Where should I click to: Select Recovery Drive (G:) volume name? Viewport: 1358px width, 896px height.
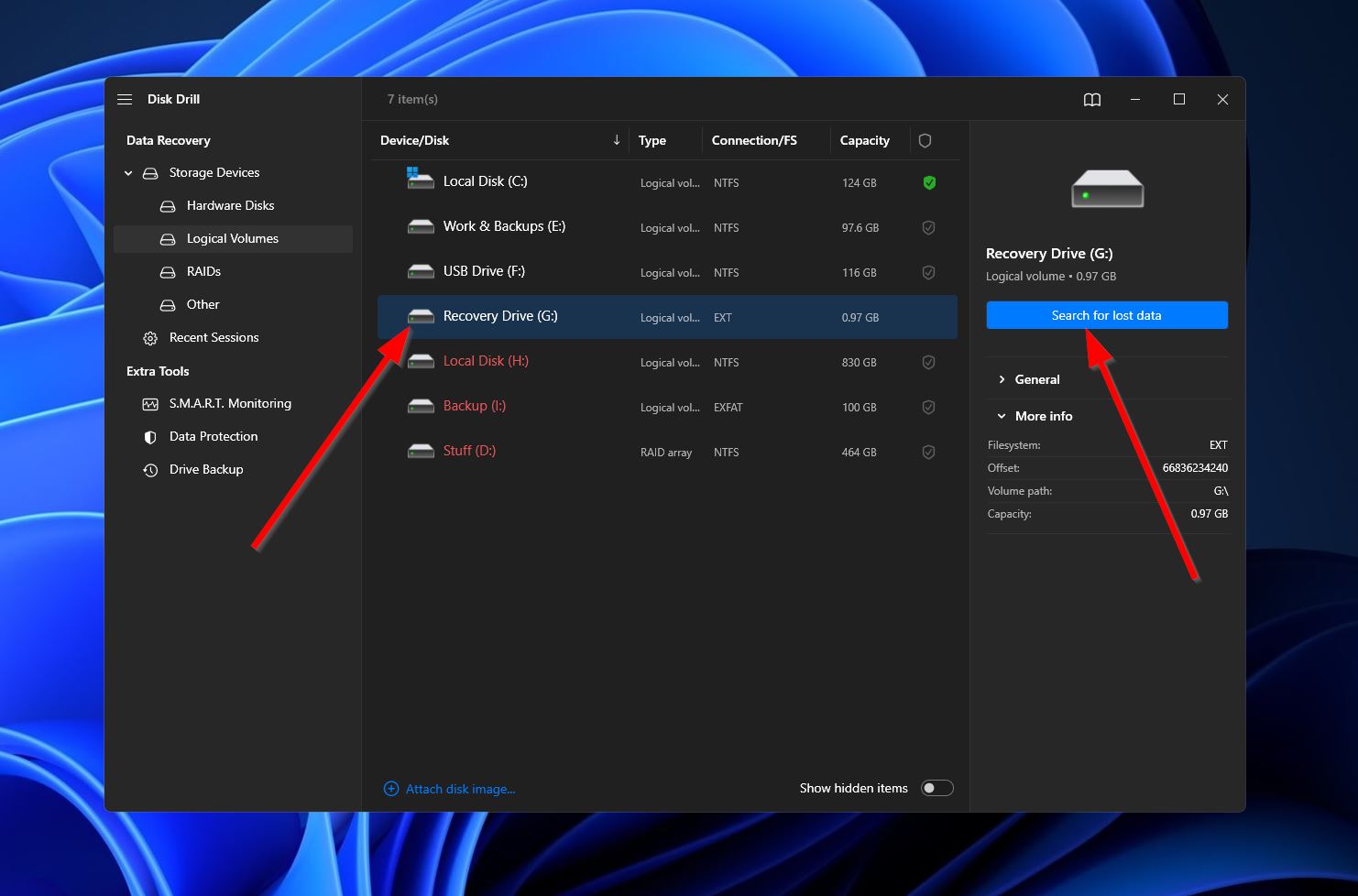tap(500, 316)
